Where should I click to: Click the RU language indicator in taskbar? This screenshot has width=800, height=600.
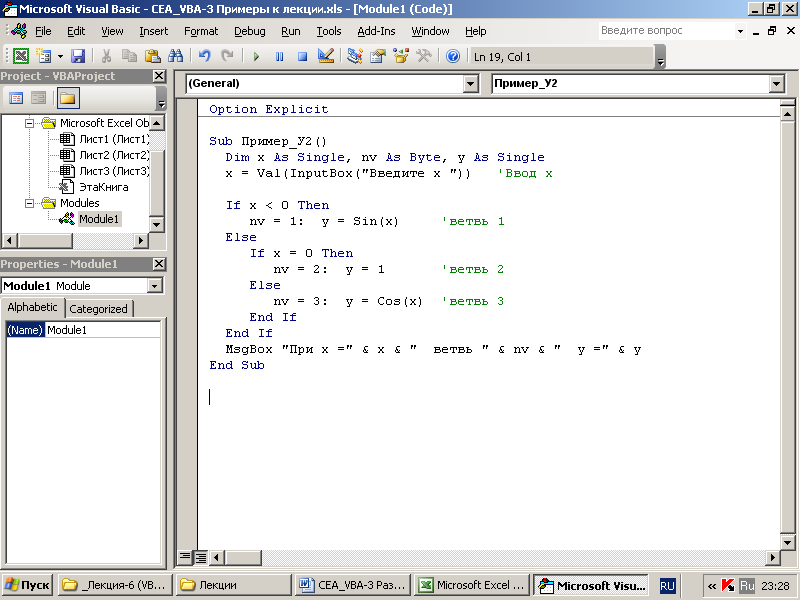coord(667,586)
